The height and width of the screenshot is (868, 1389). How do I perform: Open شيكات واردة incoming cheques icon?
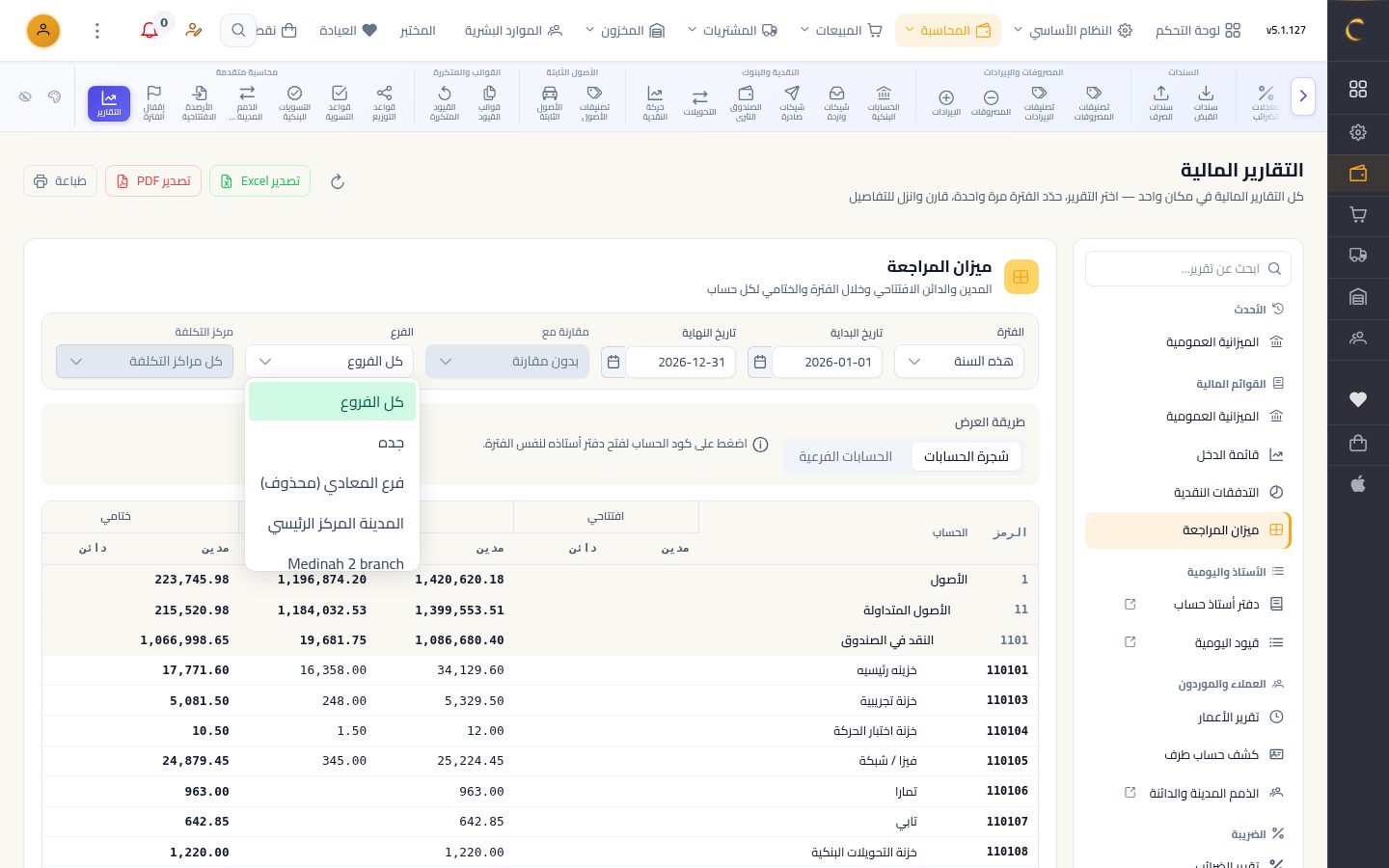point(836,103)
